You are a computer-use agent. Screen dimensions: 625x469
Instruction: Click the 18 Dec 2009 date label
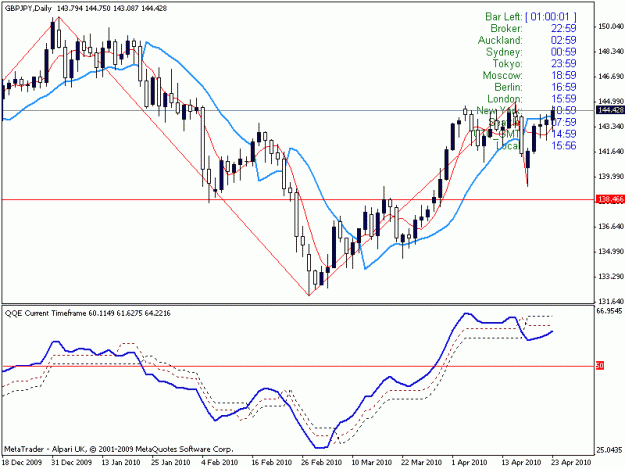(x=22, y=463)
